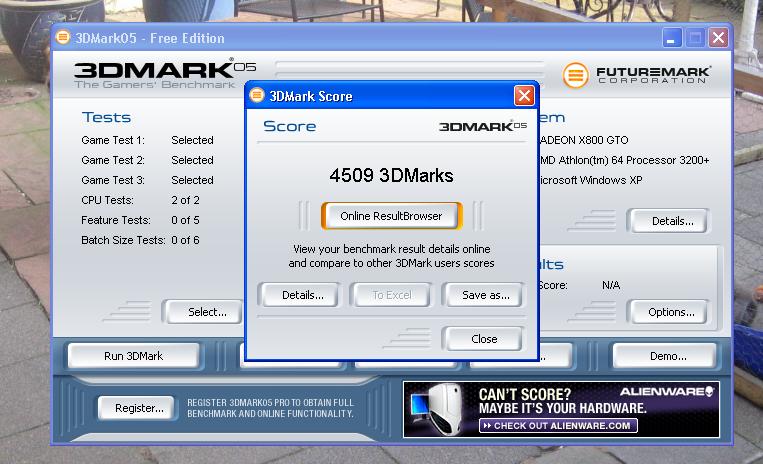Close the 3DMark05 Free Edition window
The height and width of the screenshot is (464, 763).
coord(718,38)
